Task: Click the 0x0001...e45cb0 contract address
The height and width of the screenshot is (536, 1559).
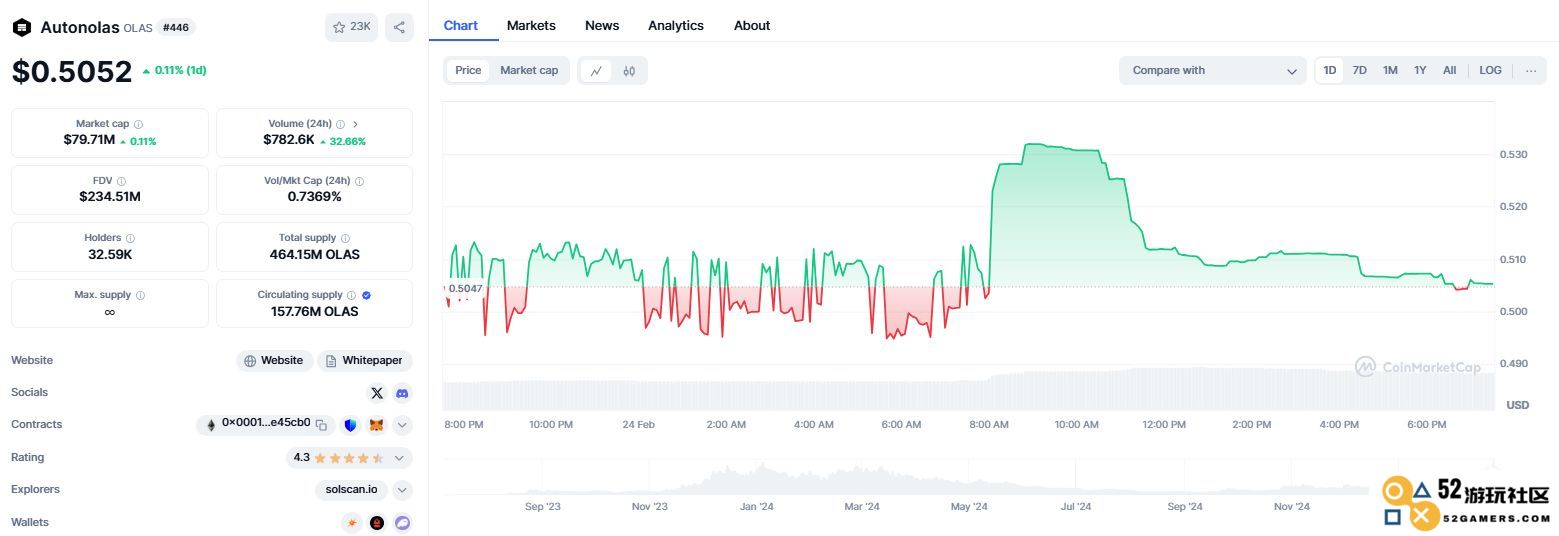Action: click(x=266, y=423)
